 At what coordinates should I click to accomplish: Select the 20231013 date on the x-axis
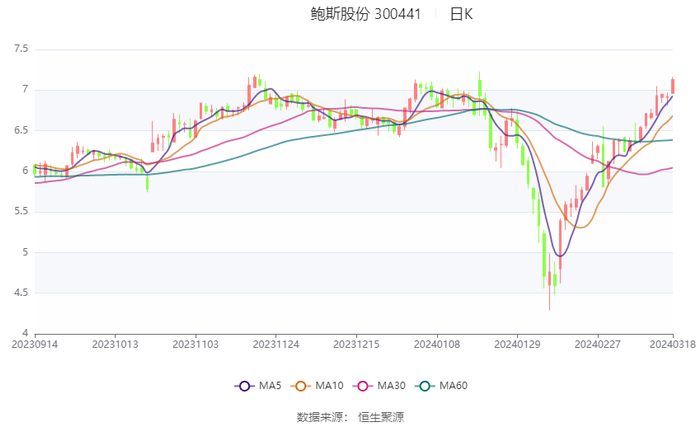(115, 344)
